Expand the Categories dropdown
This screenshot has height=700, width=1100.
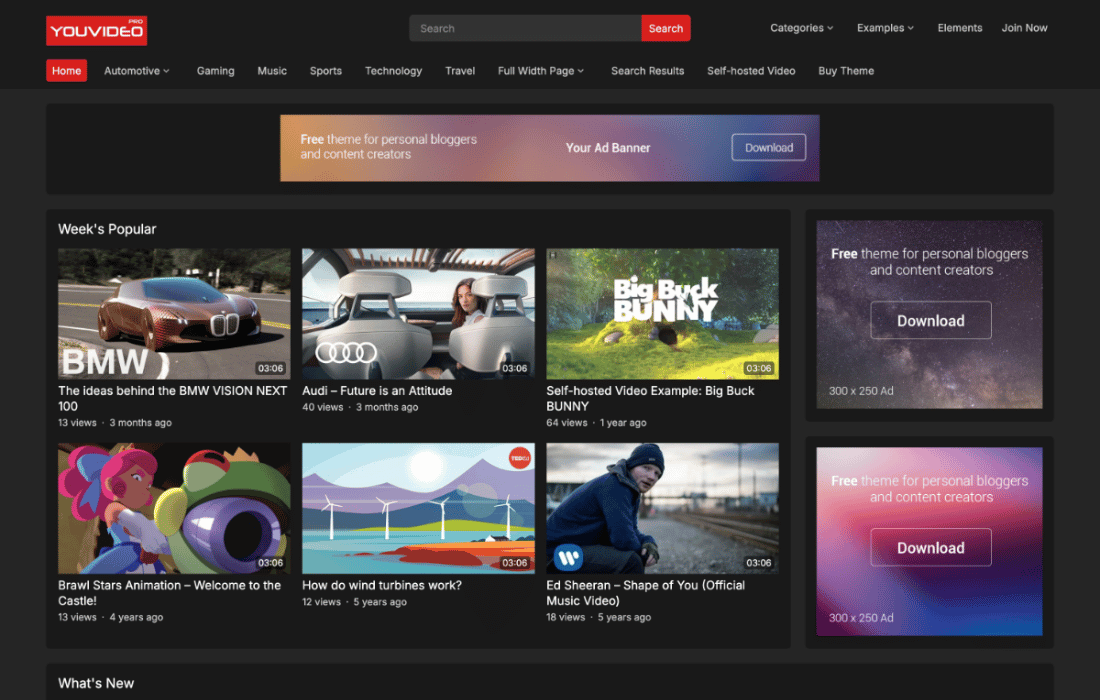point(801,28)
